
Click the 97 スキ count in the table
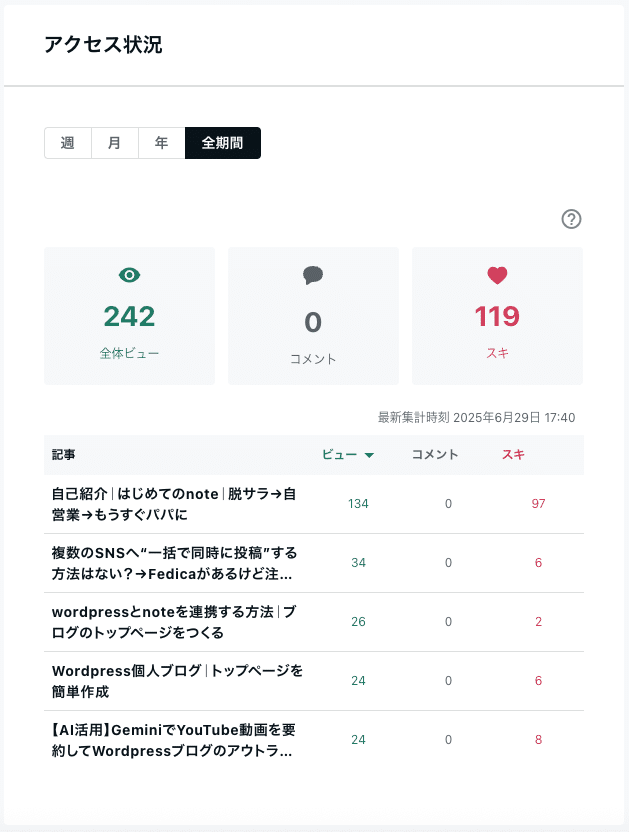pyautogui.click(x=538, y=503)
